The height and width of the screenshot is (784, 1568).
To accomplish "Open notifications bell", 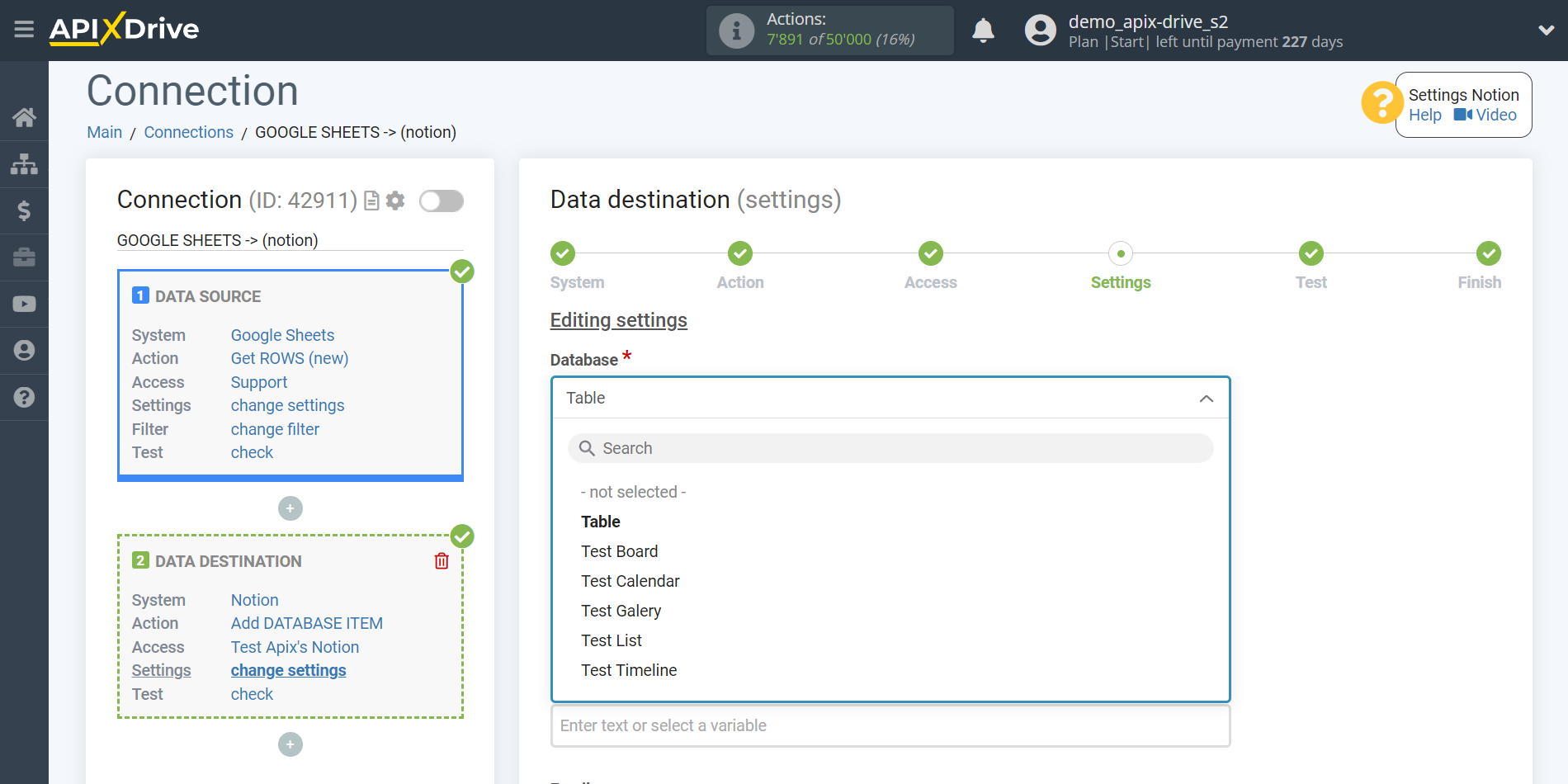I will [x=983, y=31].
